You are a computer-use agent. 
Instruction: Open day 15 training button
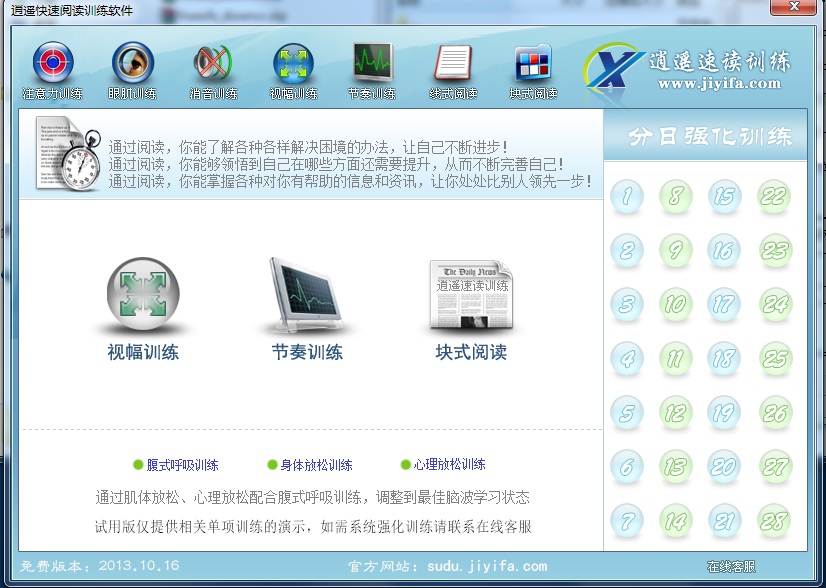pos(724,197)
